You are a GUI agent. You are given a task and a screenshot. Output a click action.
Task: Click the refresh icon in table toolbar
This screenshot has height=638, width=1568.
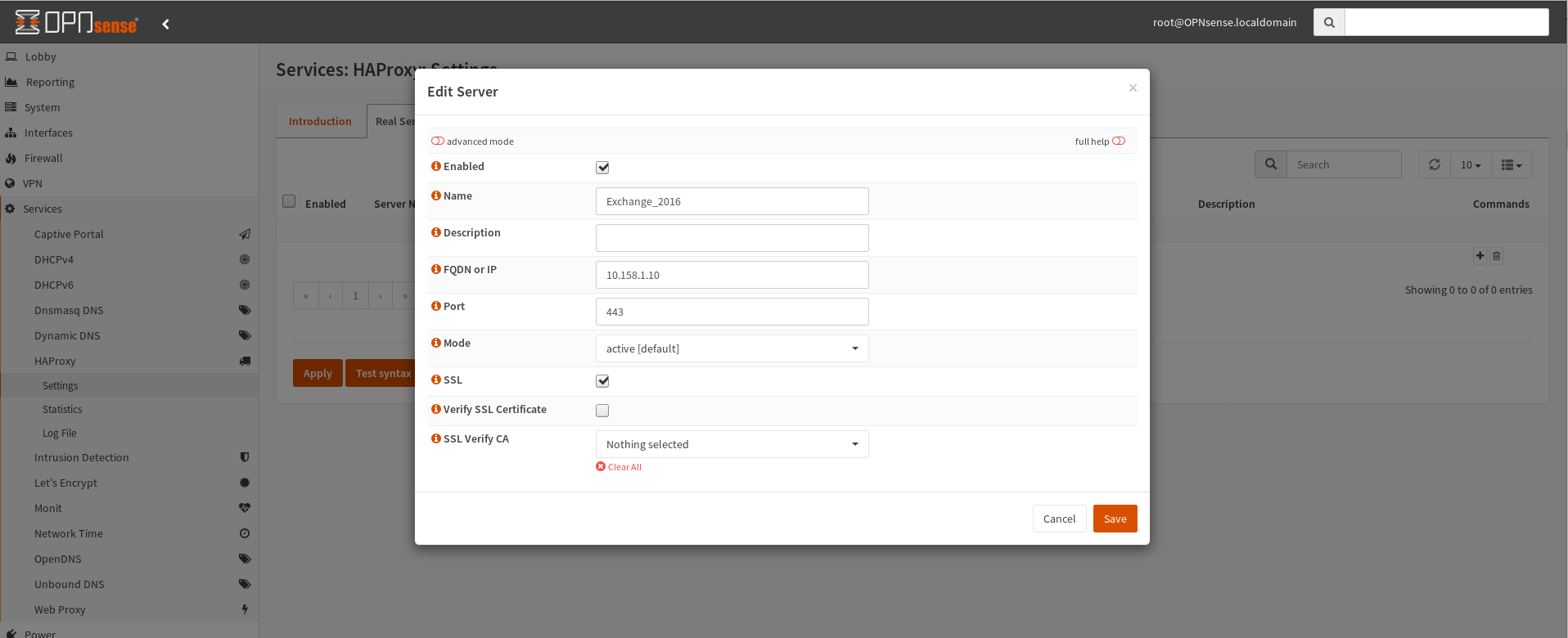(1434, 164)
